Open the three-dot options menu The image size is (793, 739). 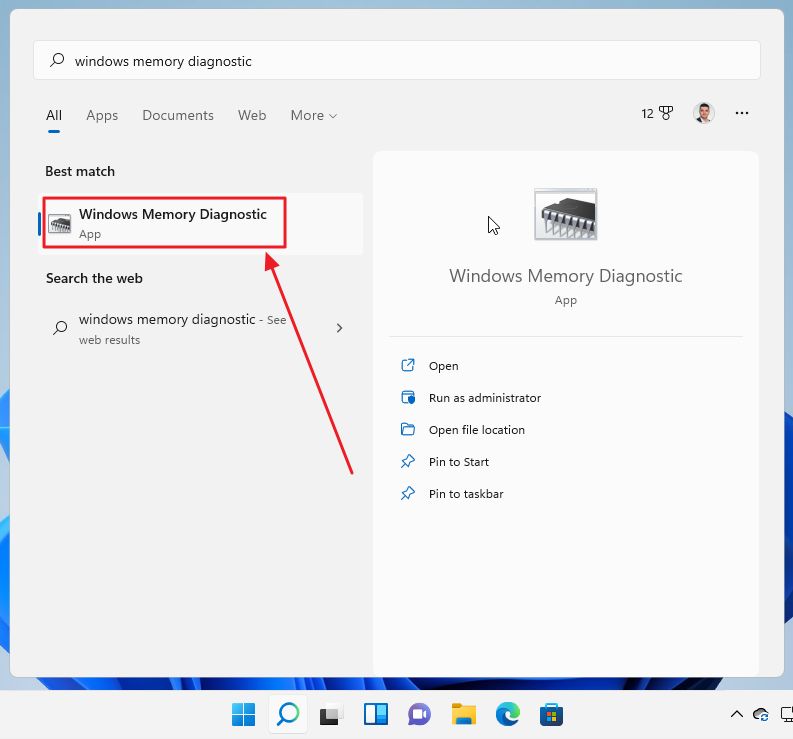coord(741,113)
